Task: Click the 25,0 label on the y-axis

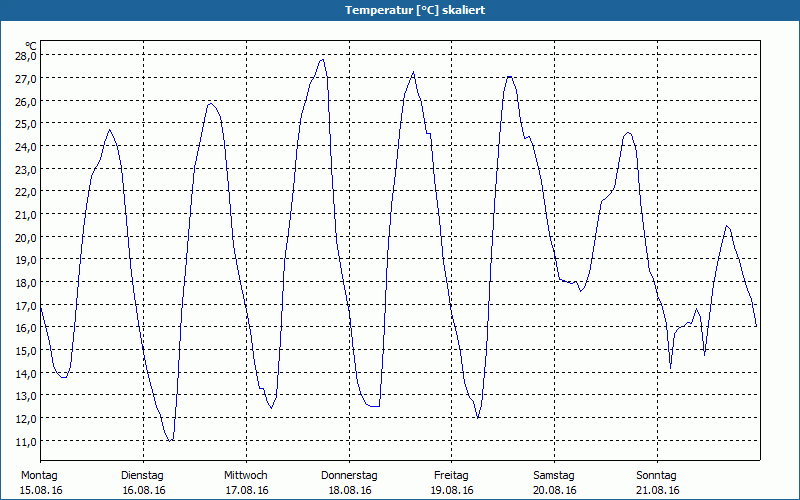Action: [26, 124]
